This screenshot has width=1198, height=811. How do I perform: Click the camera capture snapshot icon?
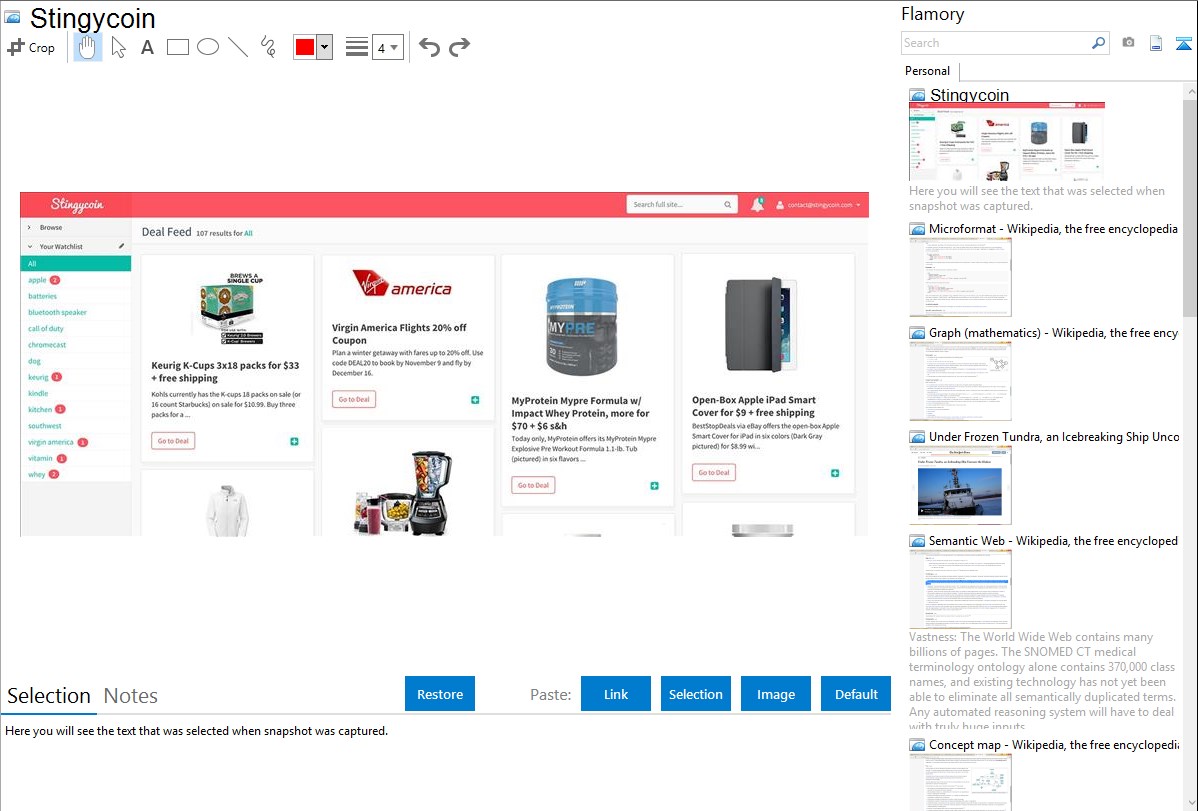coord(1128,43)
